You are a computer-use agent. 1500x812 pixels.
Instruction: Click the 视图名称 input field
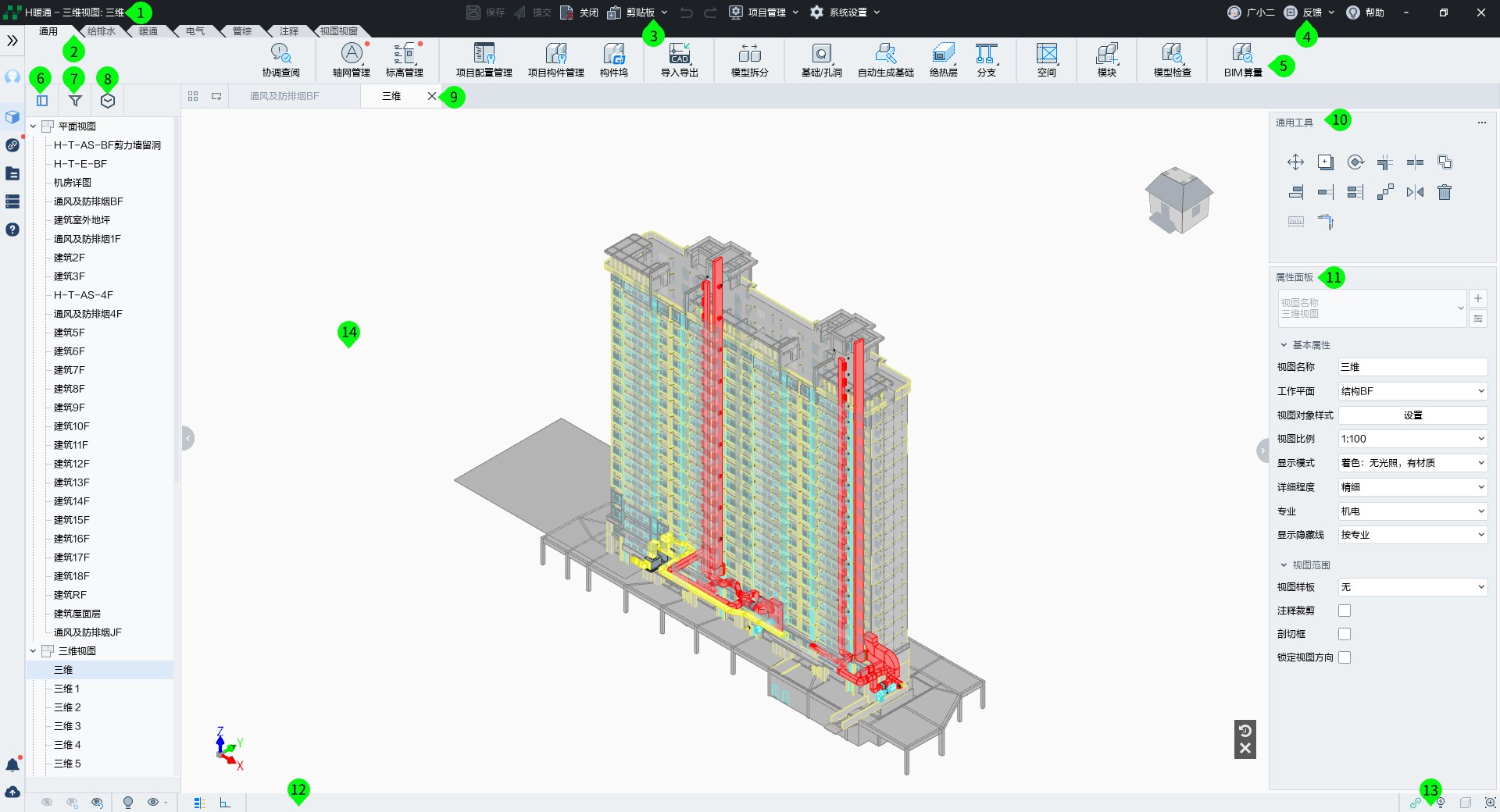pos(1412,367)
